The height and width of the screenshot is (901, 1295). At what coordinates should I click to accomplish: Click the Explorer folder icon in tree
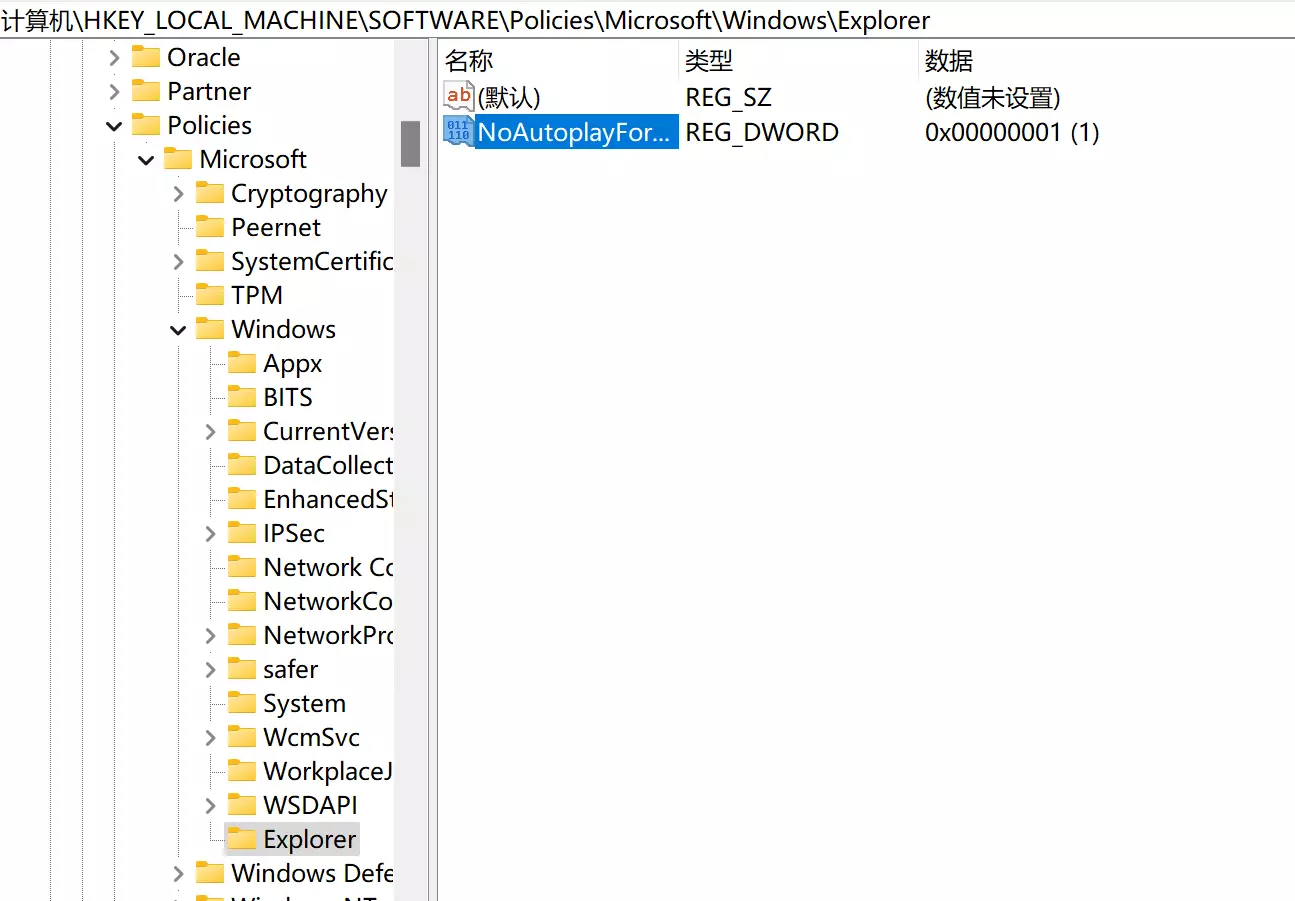point(242,839)
